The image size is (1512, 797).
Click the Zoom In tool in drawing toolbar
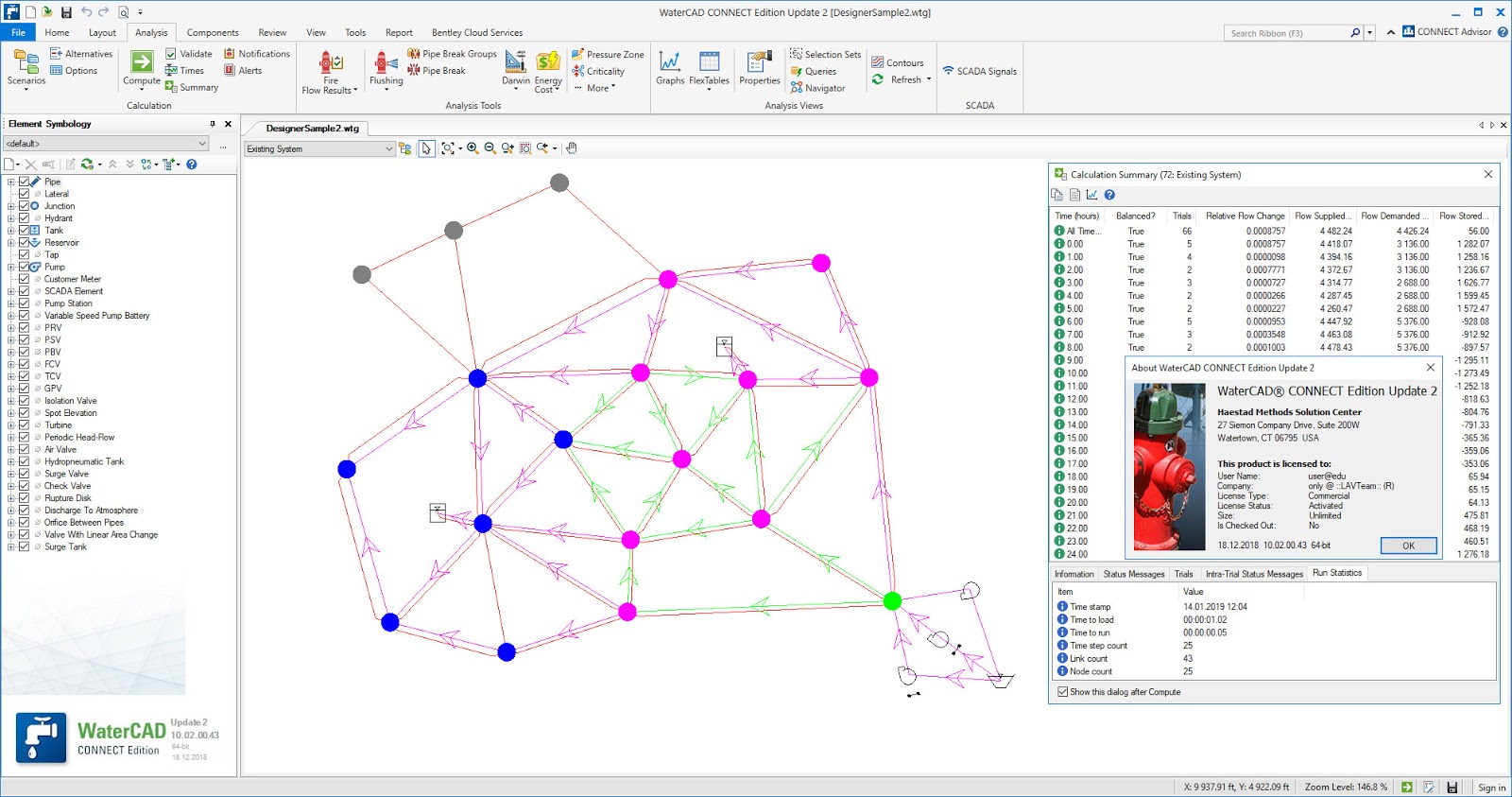coord(472,148)
